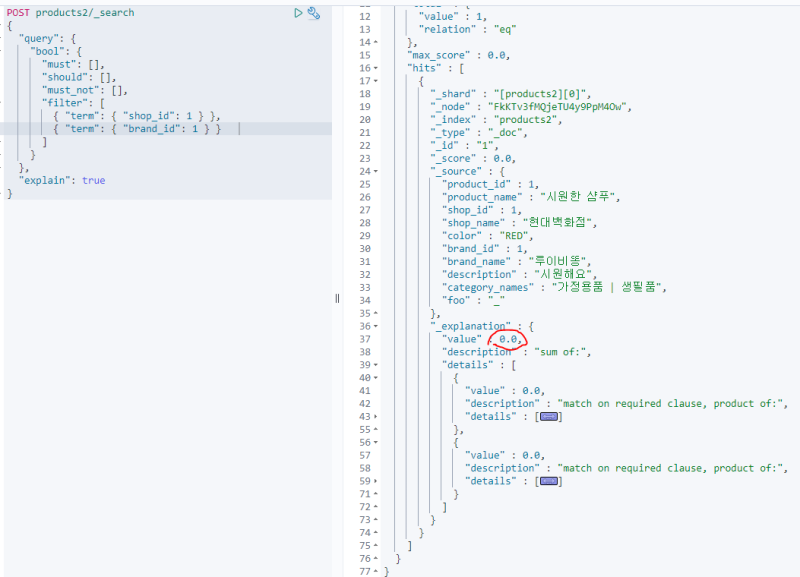Screen dimensions: 800x577
Task: Click the fold-end arrow at line 55
Action: [x=376, y=429]
